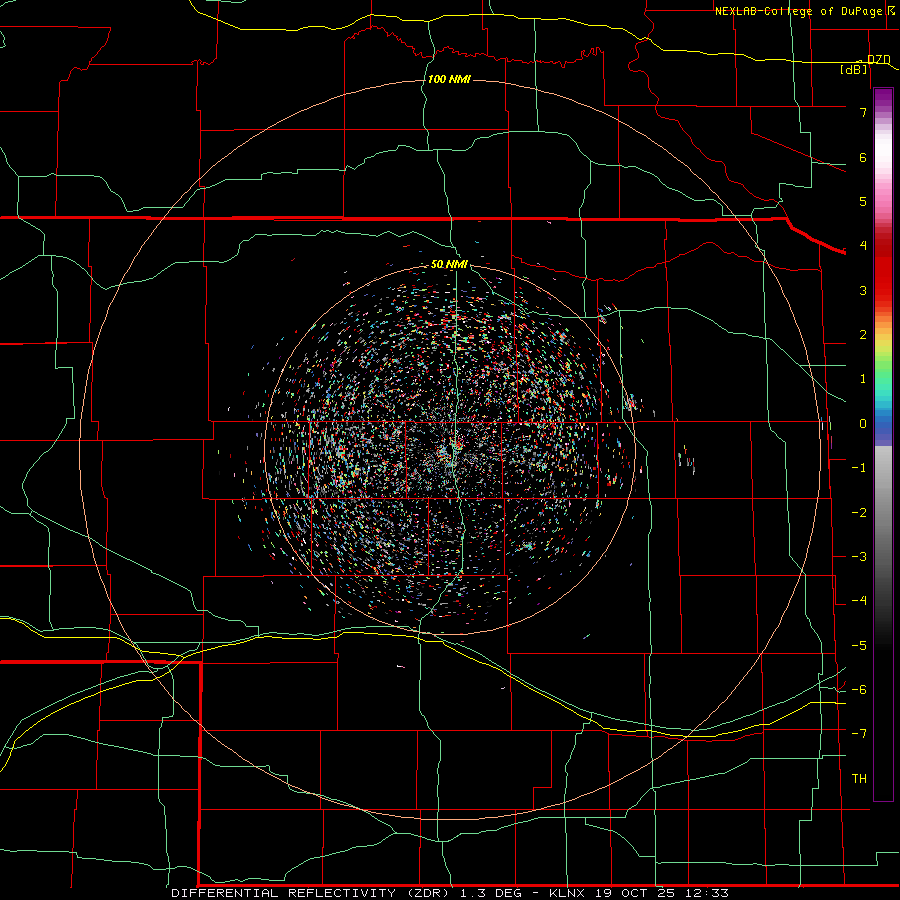Click the 7 value on the dB scale
Image resolution: width=900 pixels, height=900 pixels.
[863, 112]
